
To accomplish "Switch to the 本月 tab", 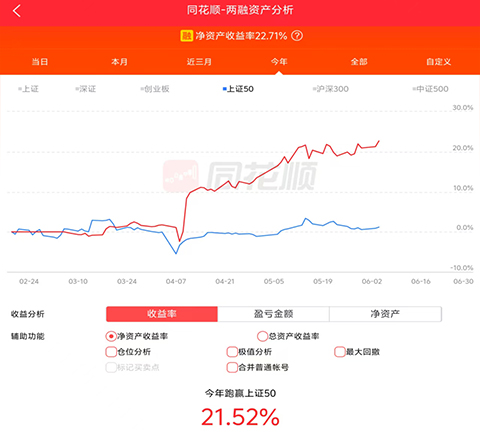I will click(x=119, y=62).
